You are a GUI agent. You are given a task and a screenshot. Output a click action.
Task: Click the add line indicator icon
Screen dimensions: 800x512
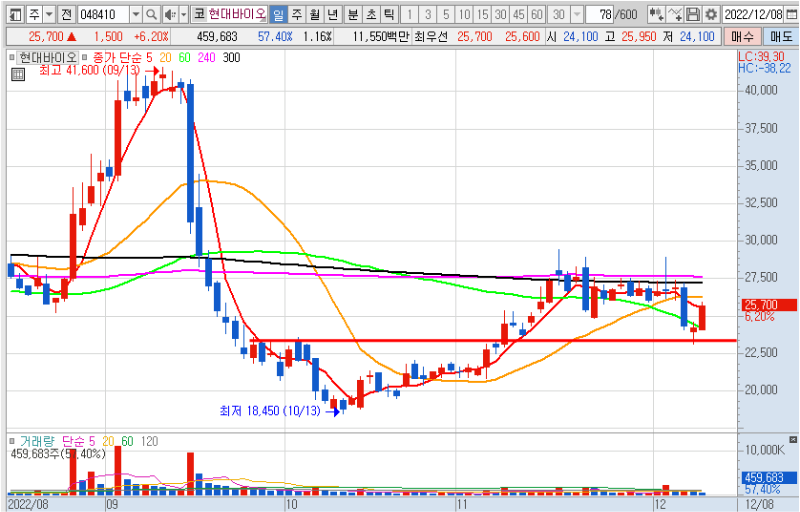(674, 14)
